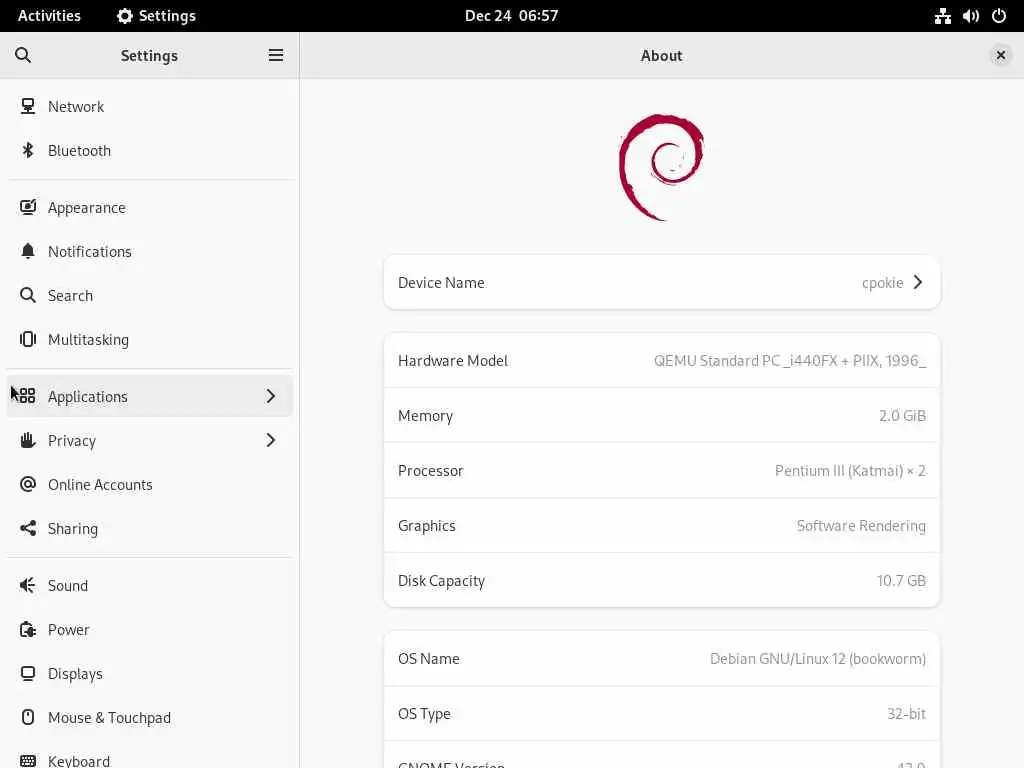This screenshot has height=768, width=1024.
Task: Click the Debian swirl logo
Action: click(x=661, y=167)
